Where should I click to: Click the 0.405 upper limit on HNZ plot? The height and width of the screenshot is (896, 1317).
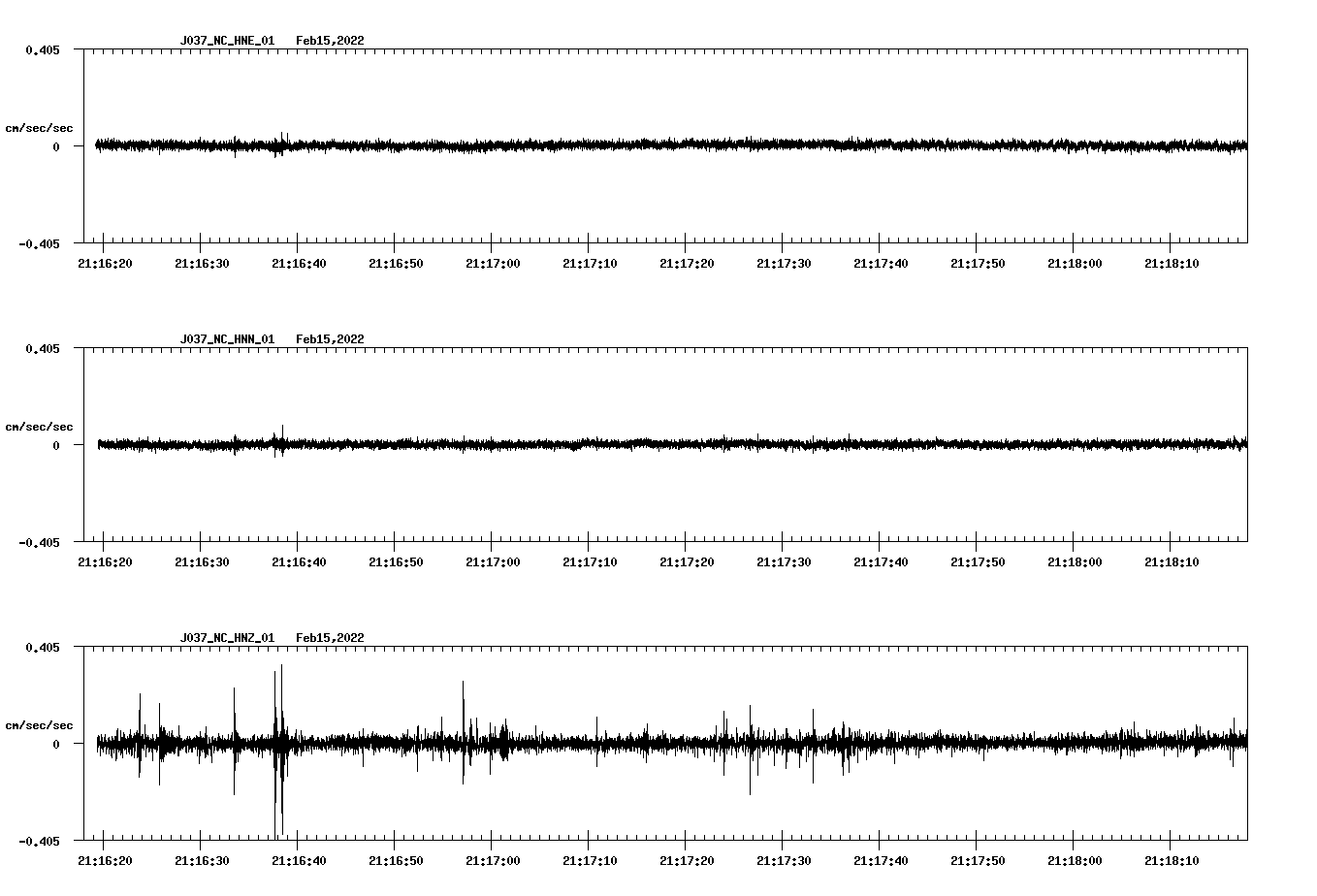point(43,647)
